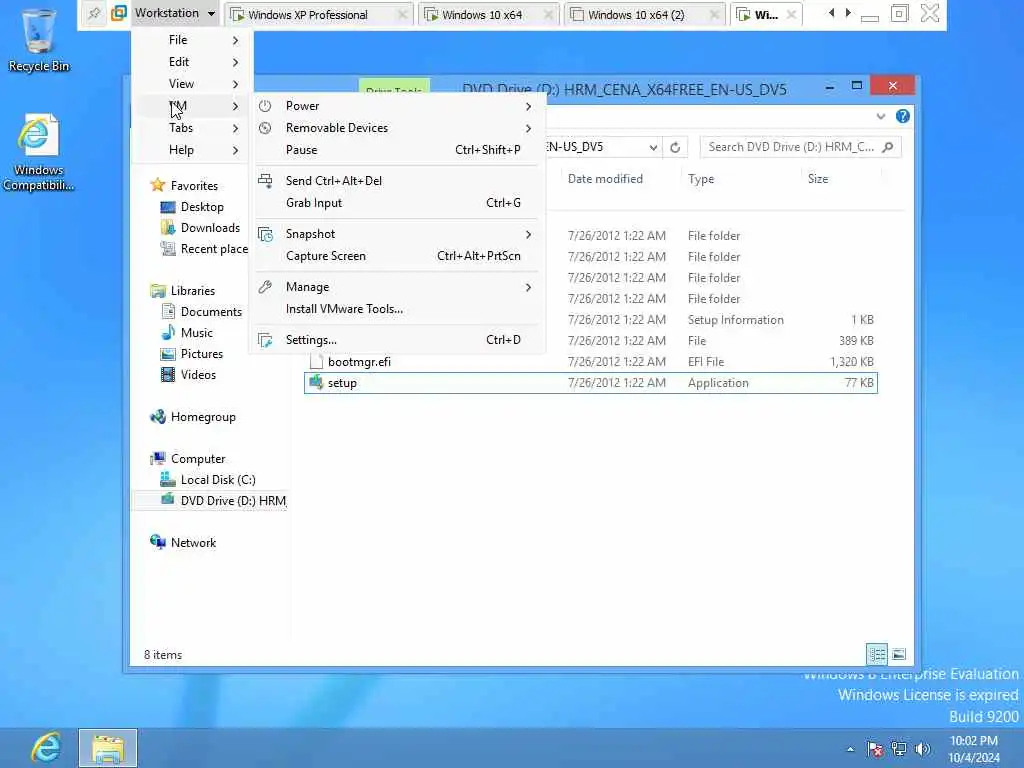Click the Snapshot clock icon
1024x768 pixels.
click(x=264, y=234)
